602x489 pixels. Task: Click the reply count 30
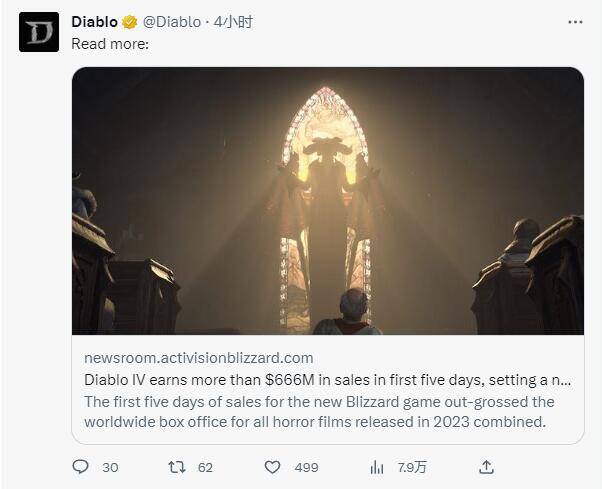click(x=110, y=467)
